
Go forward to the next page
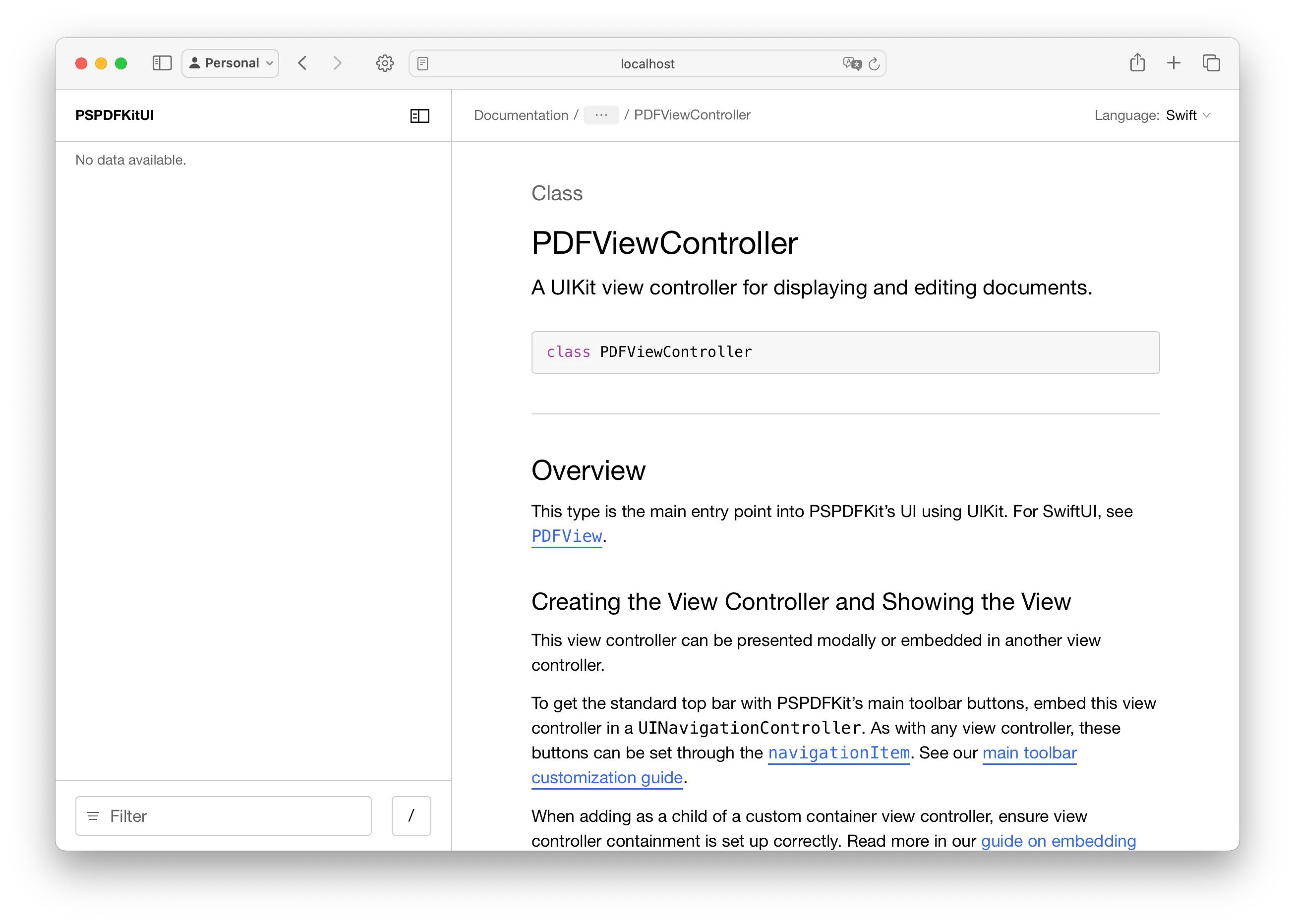338,63
